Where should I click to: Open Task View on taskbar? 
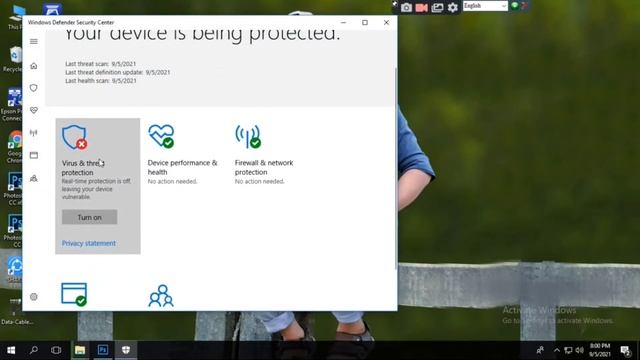click(x=56, y=350)
